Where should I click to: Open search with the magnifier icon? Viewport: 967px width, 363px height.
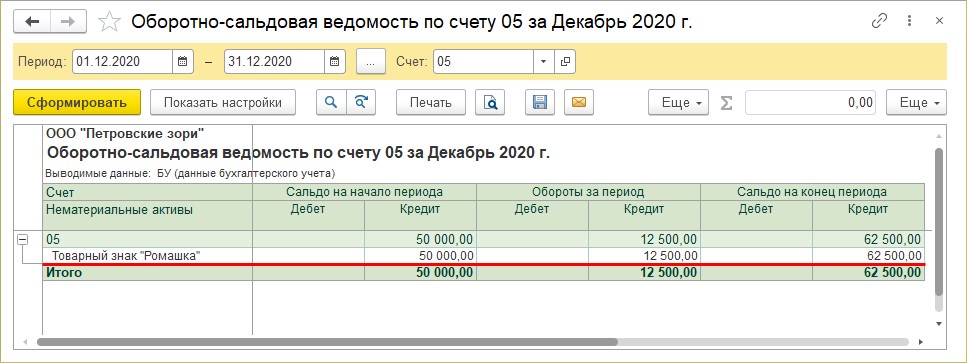pyautogui.click(x=331, y=102)
